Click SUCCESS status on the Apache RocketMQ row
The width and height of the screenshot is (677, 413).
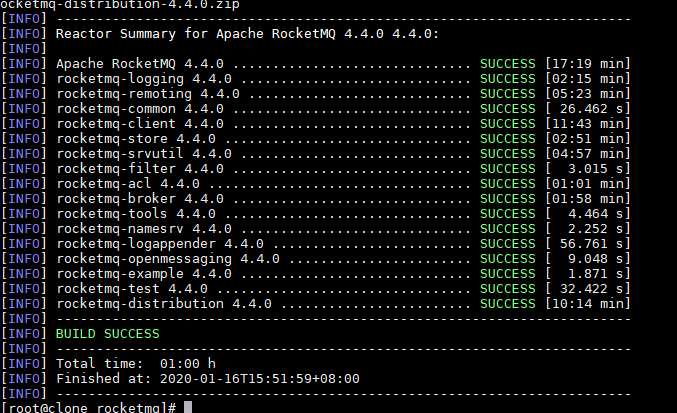508,64
